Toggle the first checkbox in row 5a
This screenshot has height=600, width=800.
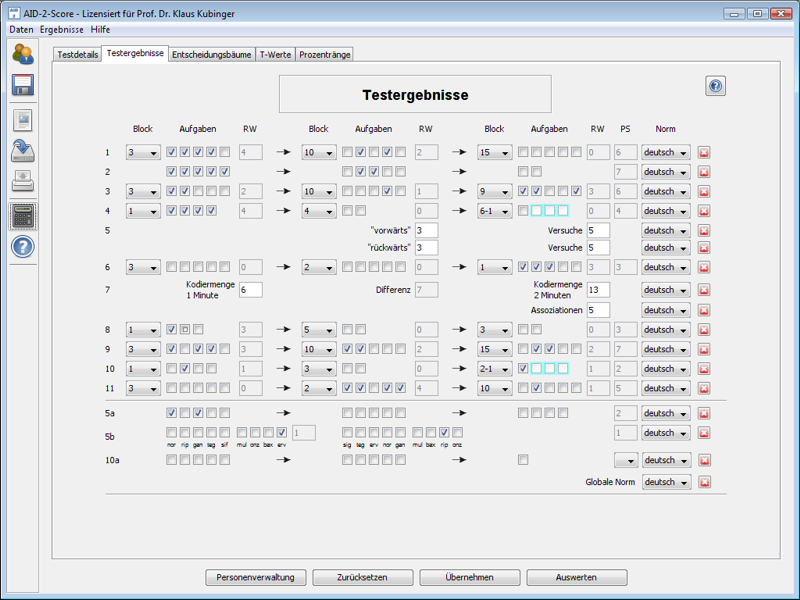(x=172, y=413)
